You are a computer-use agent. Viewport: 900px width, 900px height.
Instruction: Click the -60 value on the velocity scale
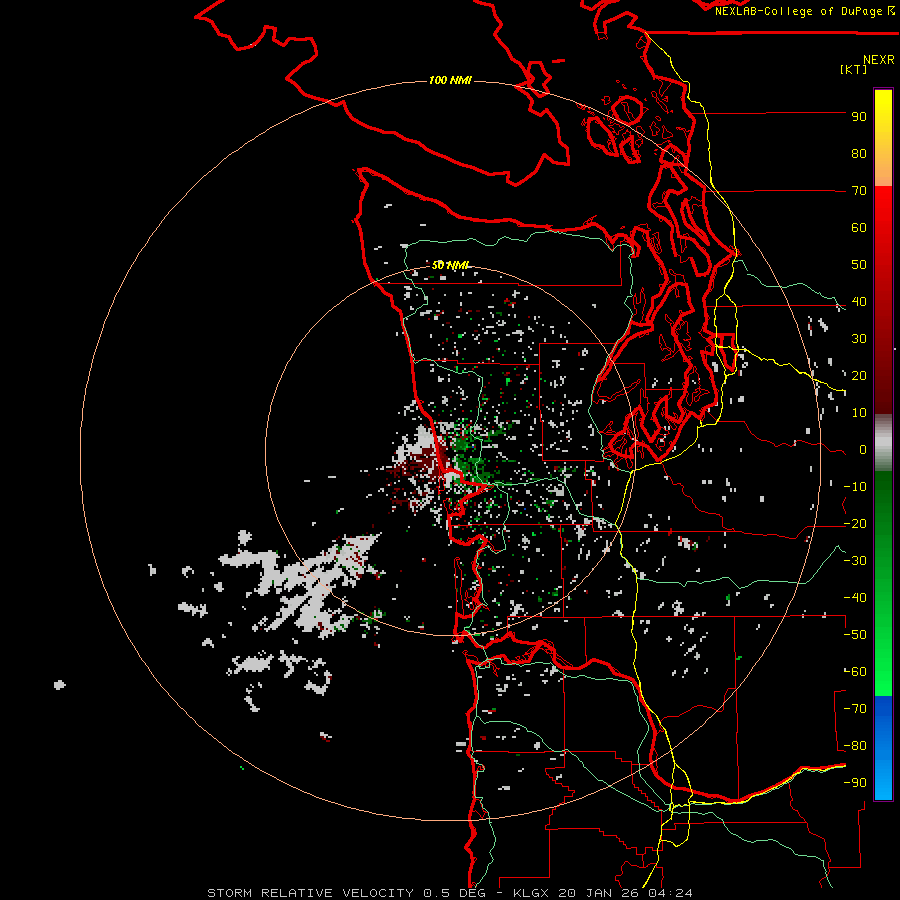(x=855, y=672)
